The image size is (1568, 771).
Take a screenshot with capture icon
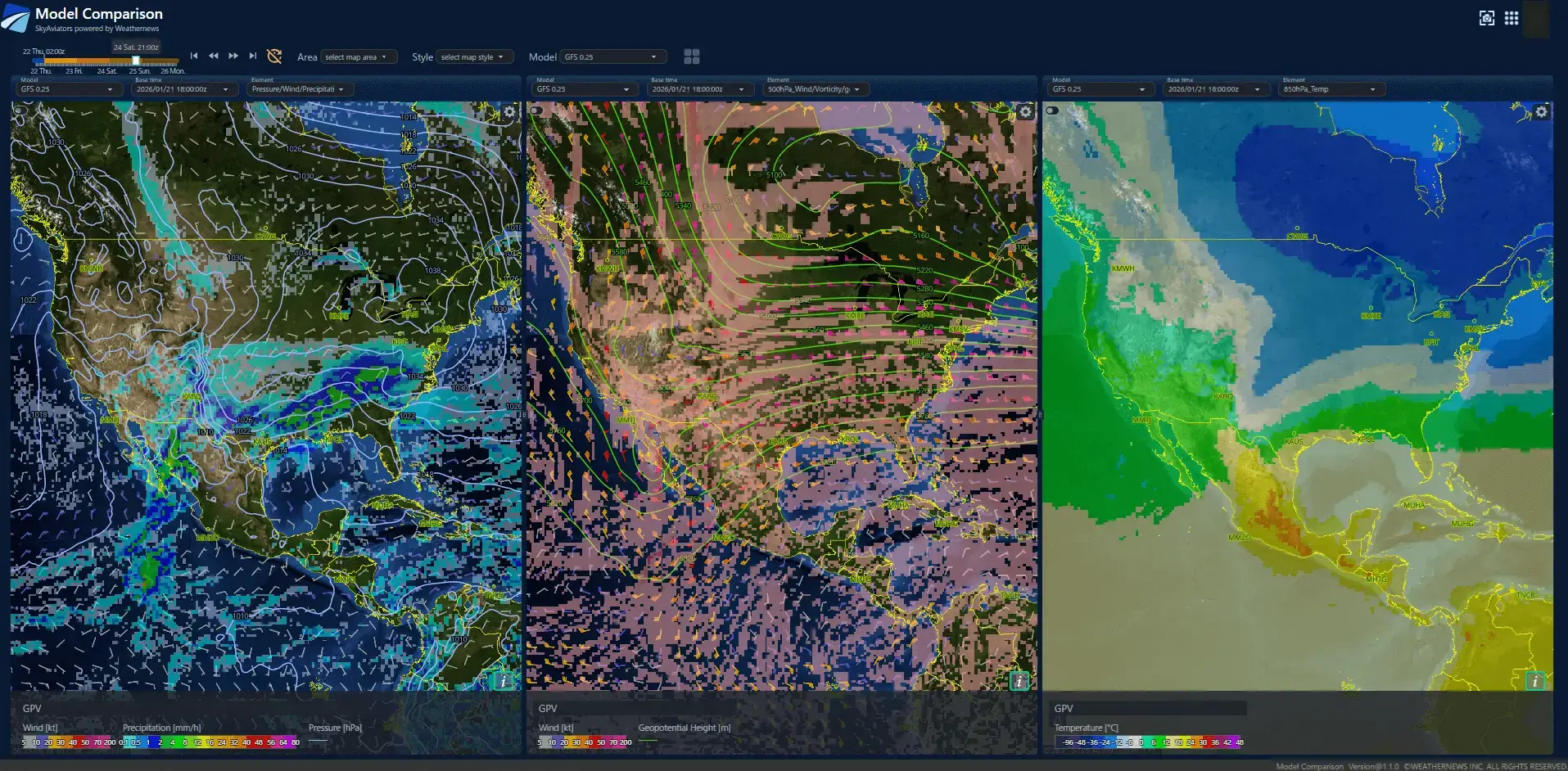[1487, 18]
